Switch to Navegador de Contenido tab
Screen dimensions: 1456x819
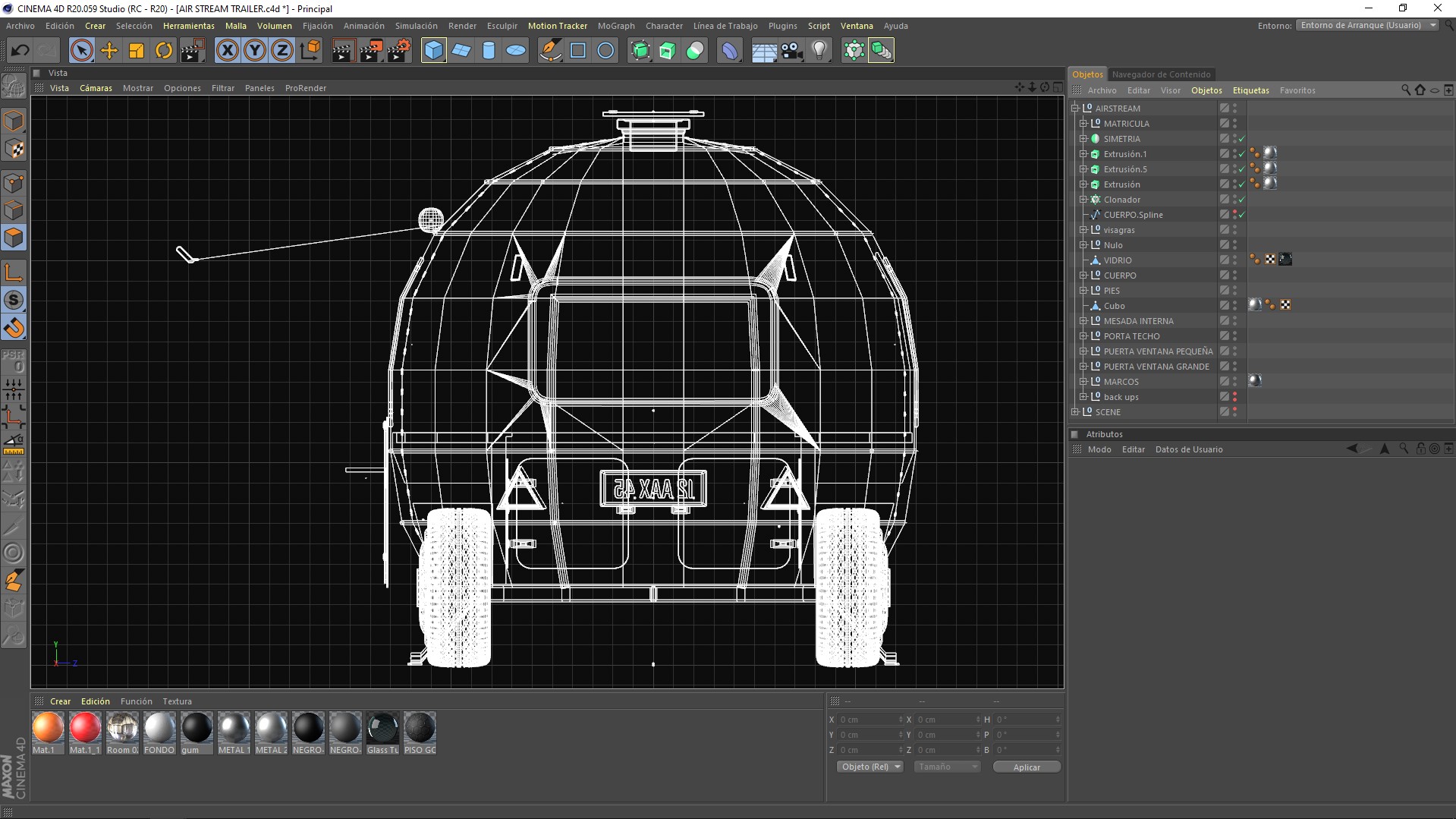click(1161, 74)
